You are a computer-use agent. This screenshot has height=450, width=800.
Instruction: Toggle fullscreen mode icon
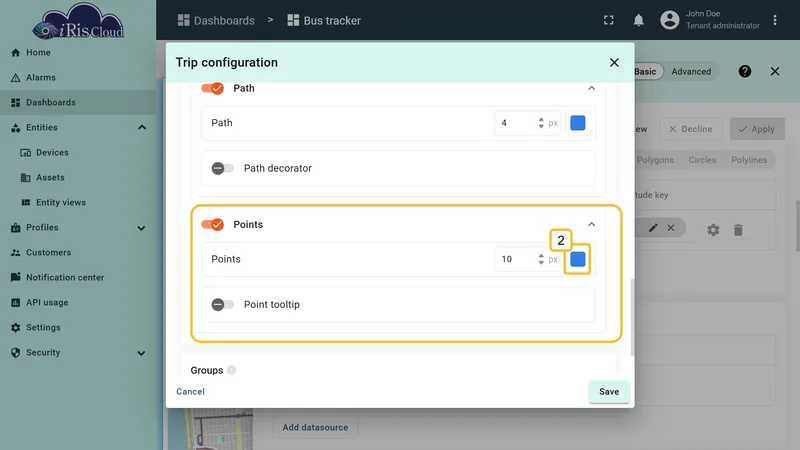click(609, 20)
